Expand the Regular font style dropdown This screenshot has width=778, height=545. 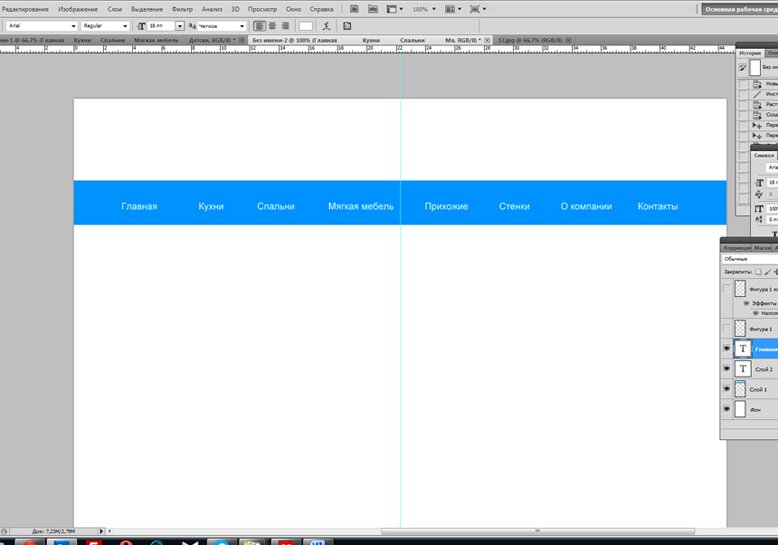(105, 26)
